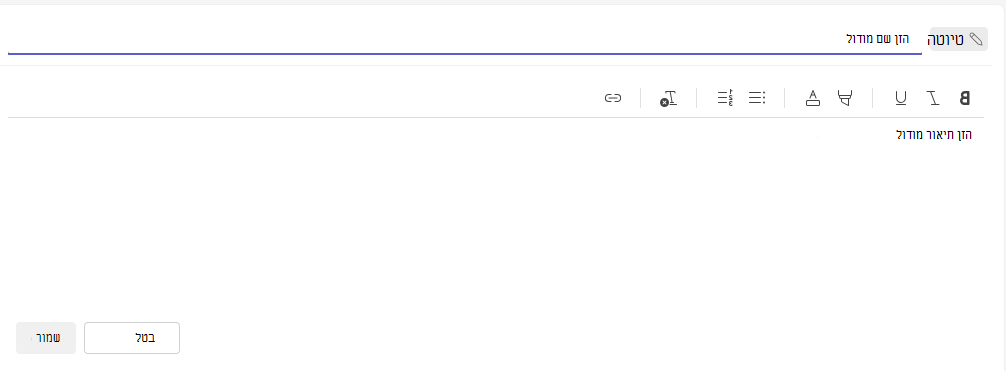Click the blank toolbar space beside the link icon
This screenshot has height=371, width=1006.
click(302, 98)
